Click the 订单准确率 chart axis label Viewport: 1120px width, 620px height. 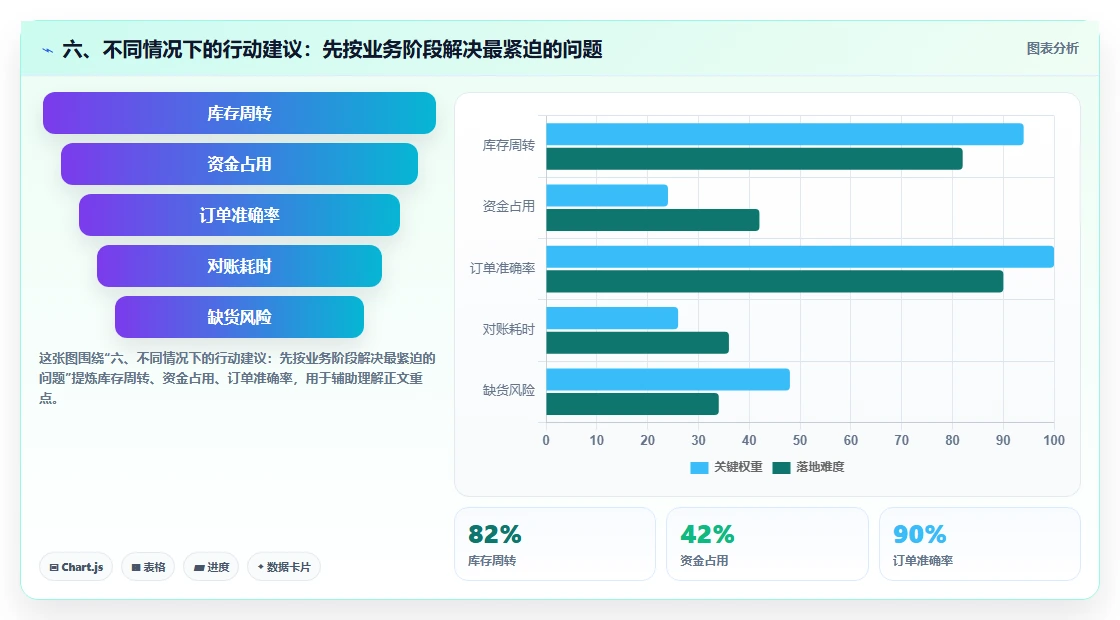pos(502,269)
